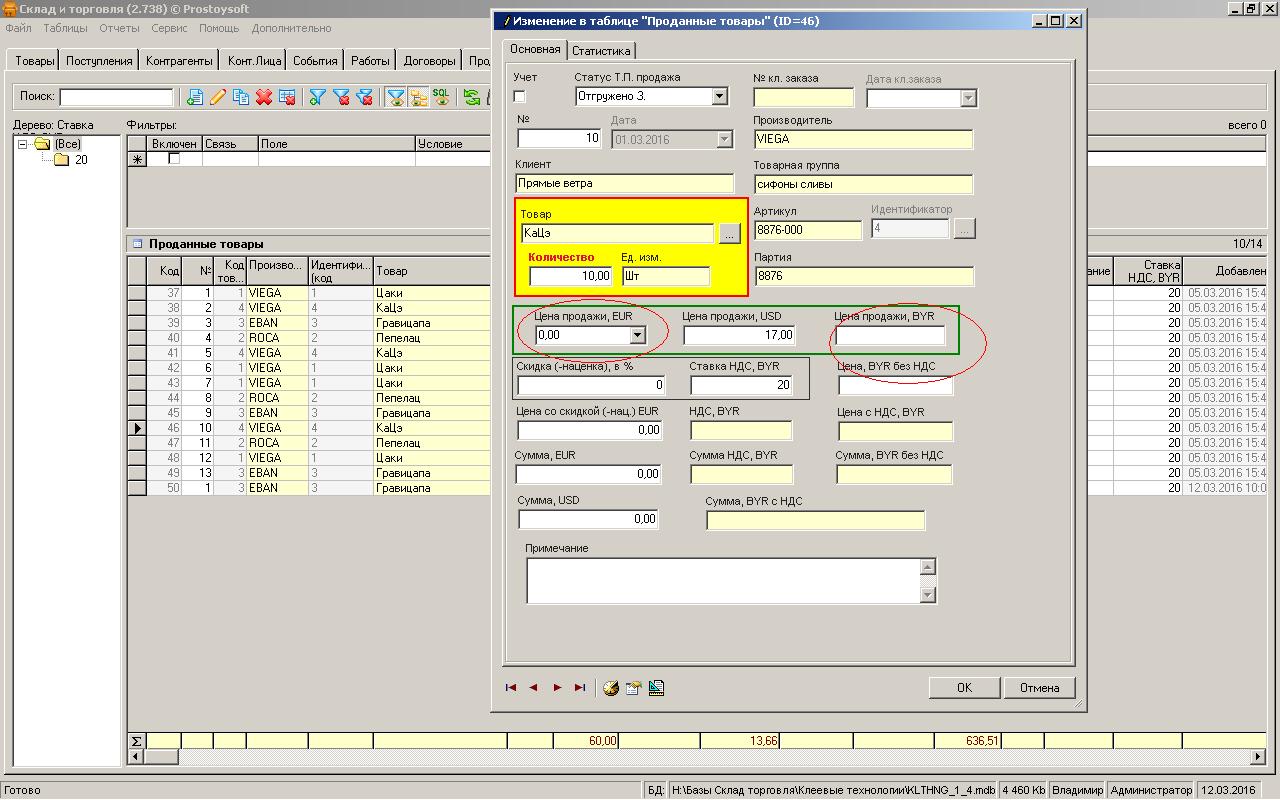Click the Цена продажи, USD field
This screenshot has width=1280, height=800.
coord(740,335)
